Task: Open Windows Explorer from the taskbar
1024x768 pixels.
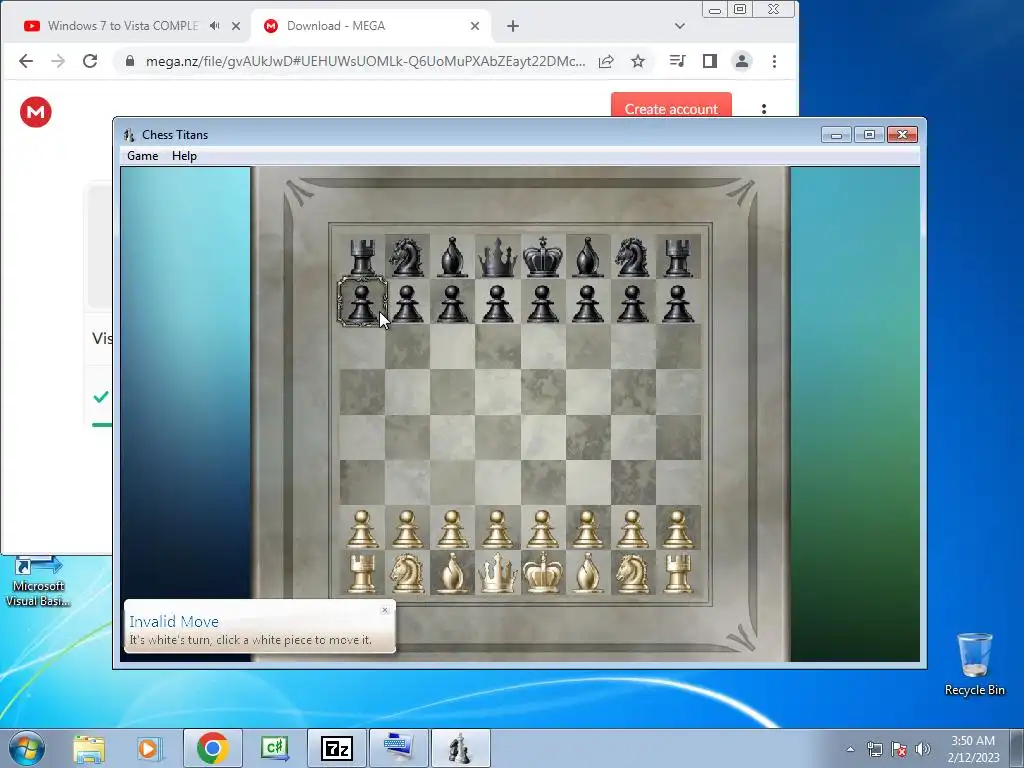Action: tap(89, 748)
